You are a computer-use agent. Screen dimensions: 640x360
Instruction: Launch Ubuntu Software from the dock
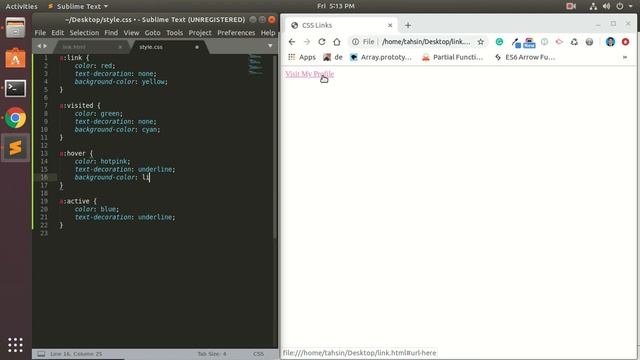click(16, 58)
